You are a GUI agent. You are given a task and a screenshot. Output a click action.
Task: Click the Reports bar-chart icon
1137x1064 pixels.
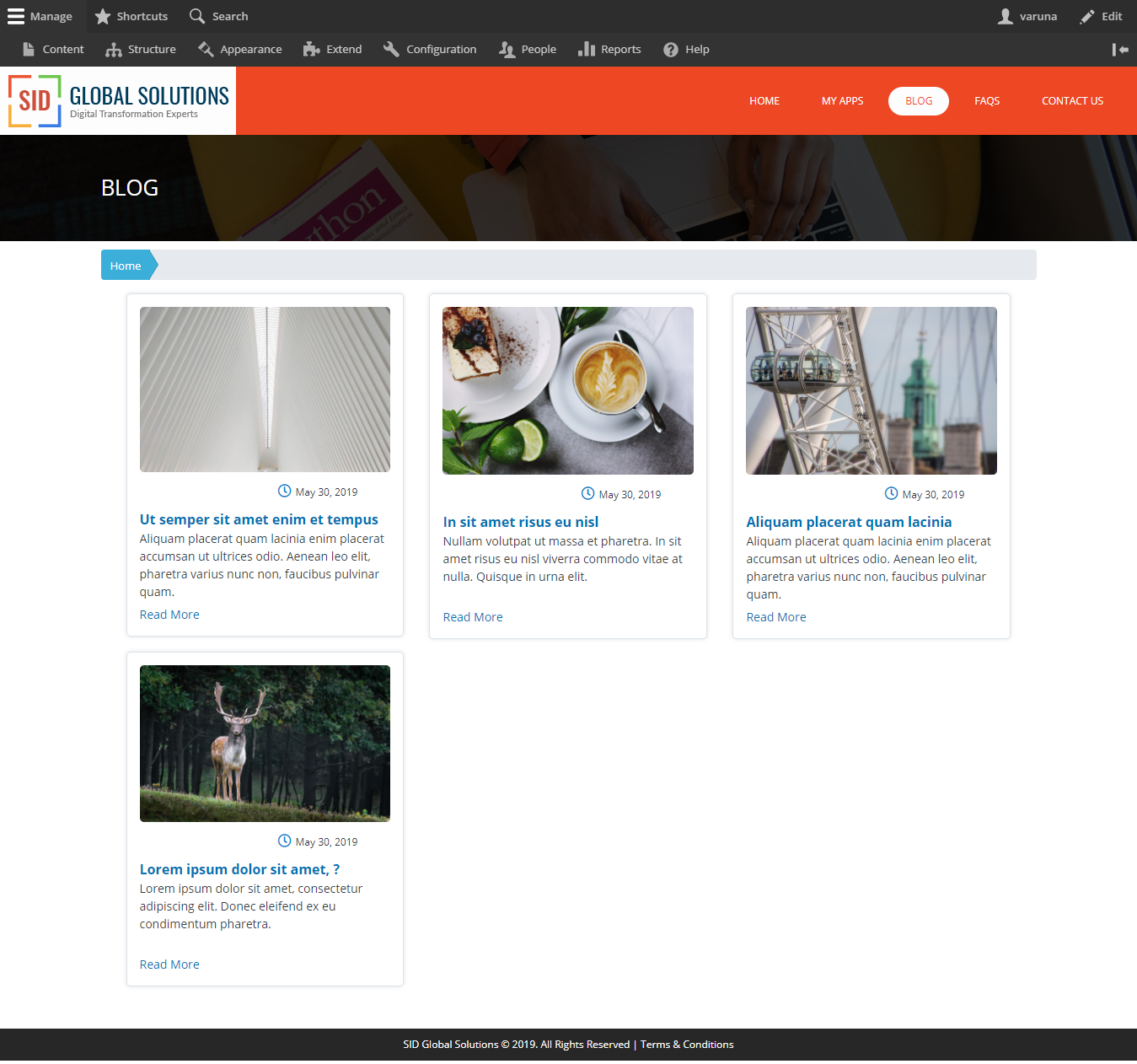point(586,49)
